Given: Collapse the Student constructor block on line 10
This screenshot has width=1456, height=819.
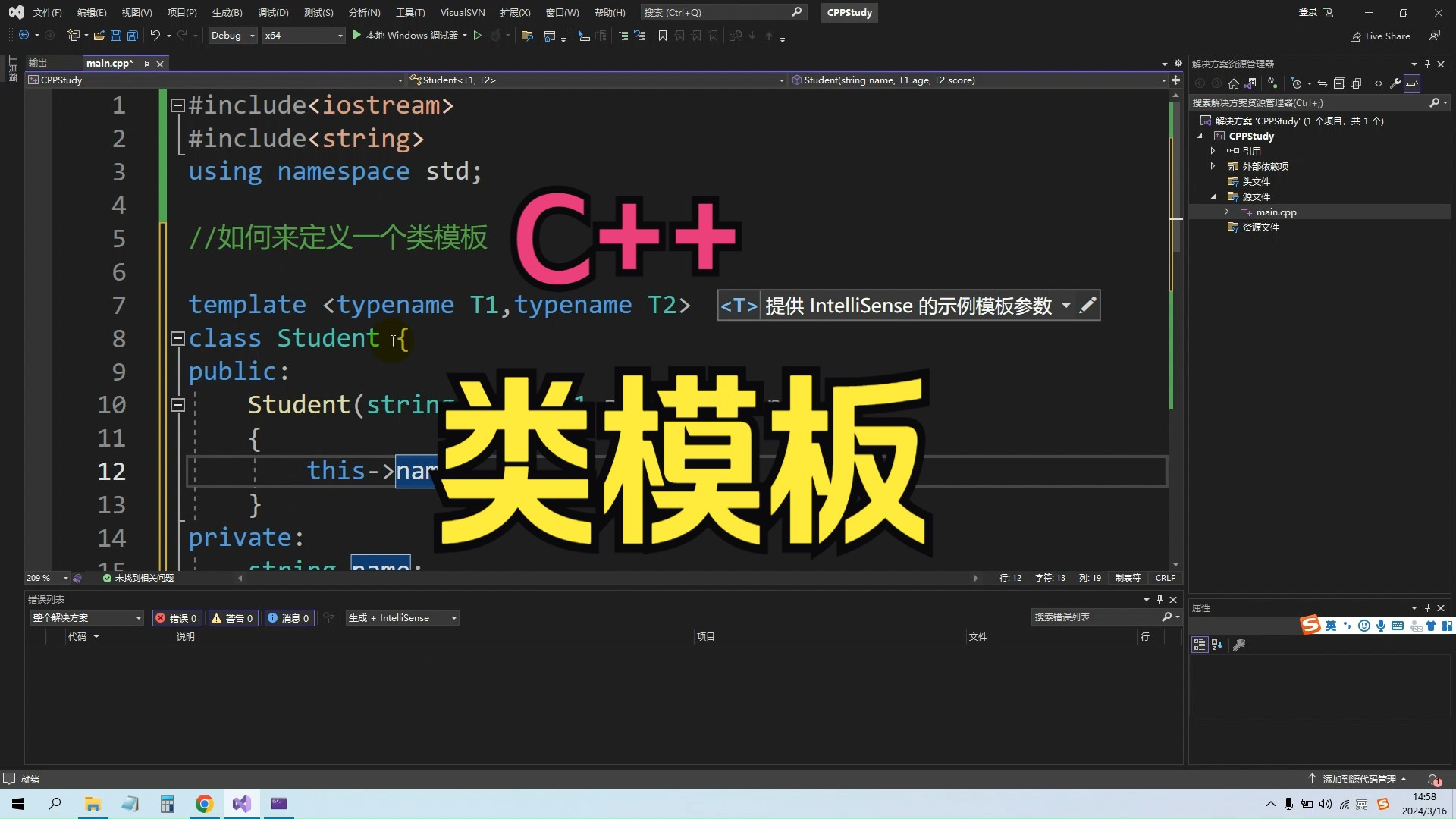Looking at the screenshot, I should pos(177,405).
